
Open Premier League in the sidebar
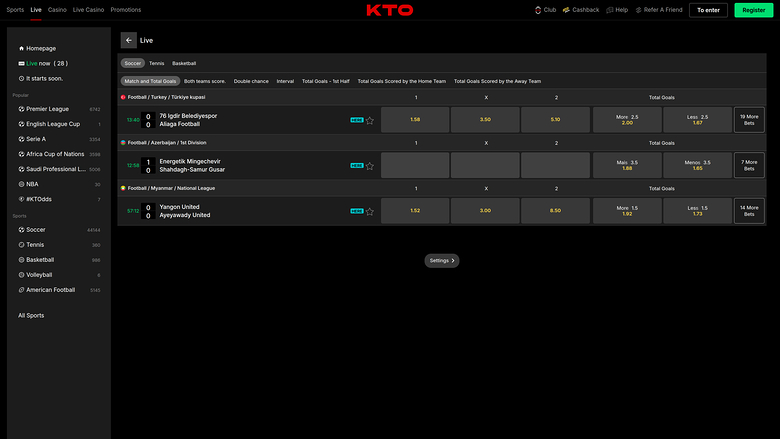50,108
